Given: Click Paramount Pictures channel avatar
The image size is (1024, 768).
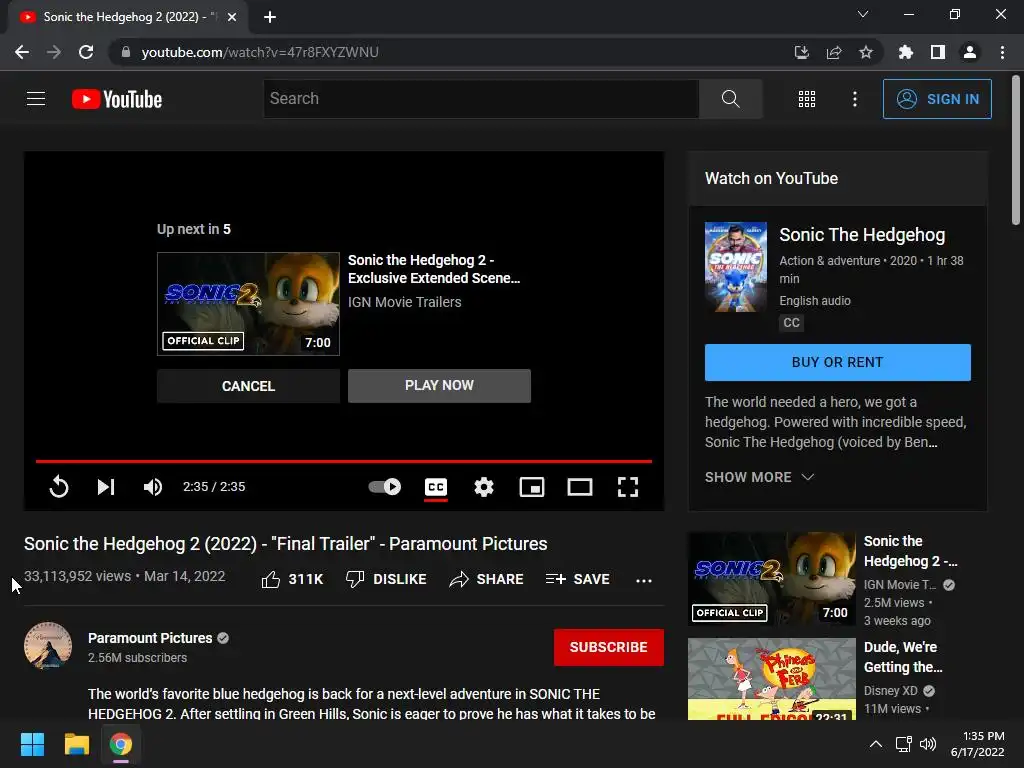Looking at the screenshot, I should pyautogui.click(x=48, y=646).
